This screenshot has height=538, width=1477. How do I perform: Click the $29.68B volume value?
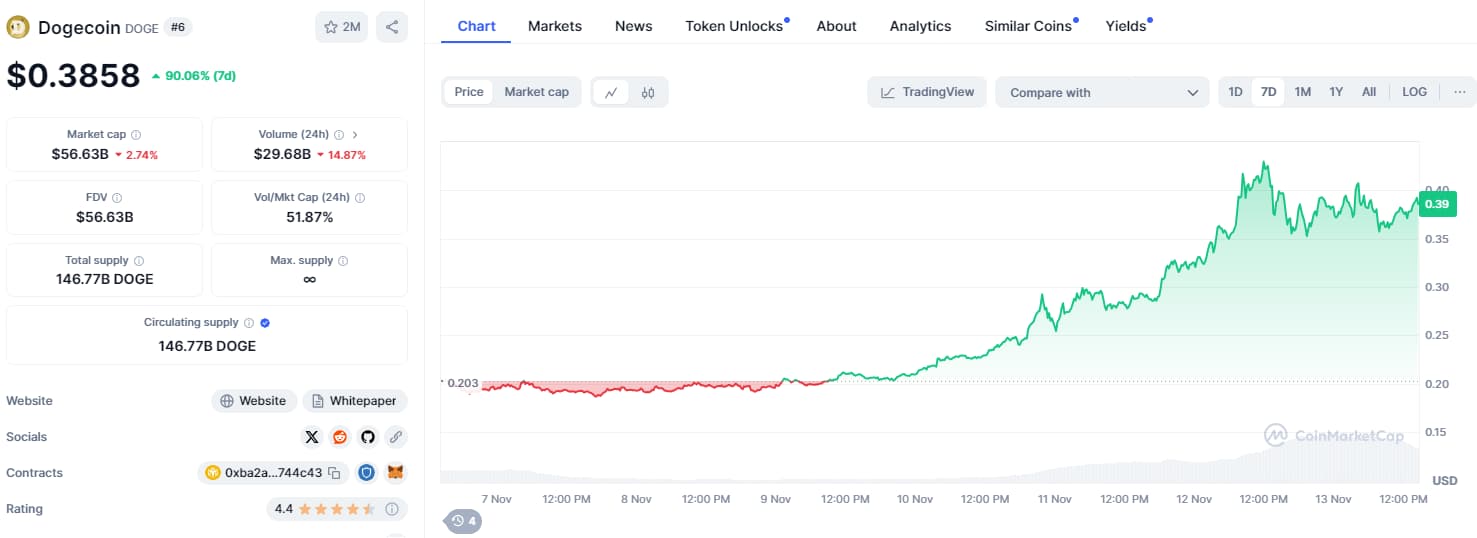[282, 154]
